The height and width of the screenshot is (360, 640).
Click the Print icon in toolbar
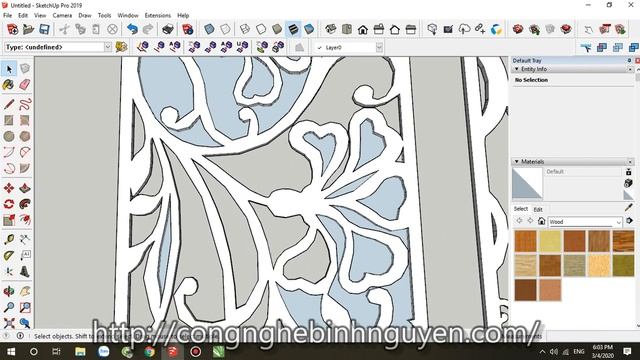click(168, 29)
